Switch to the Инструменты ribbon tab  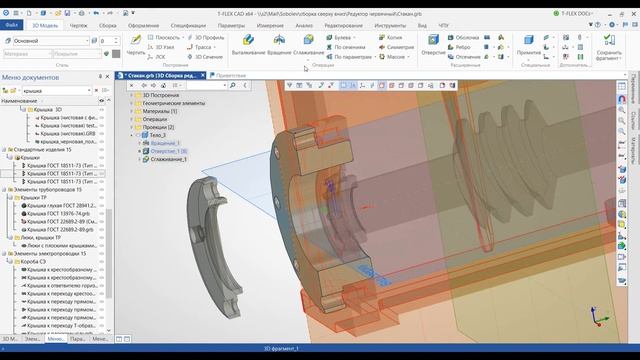pos(390,25)
